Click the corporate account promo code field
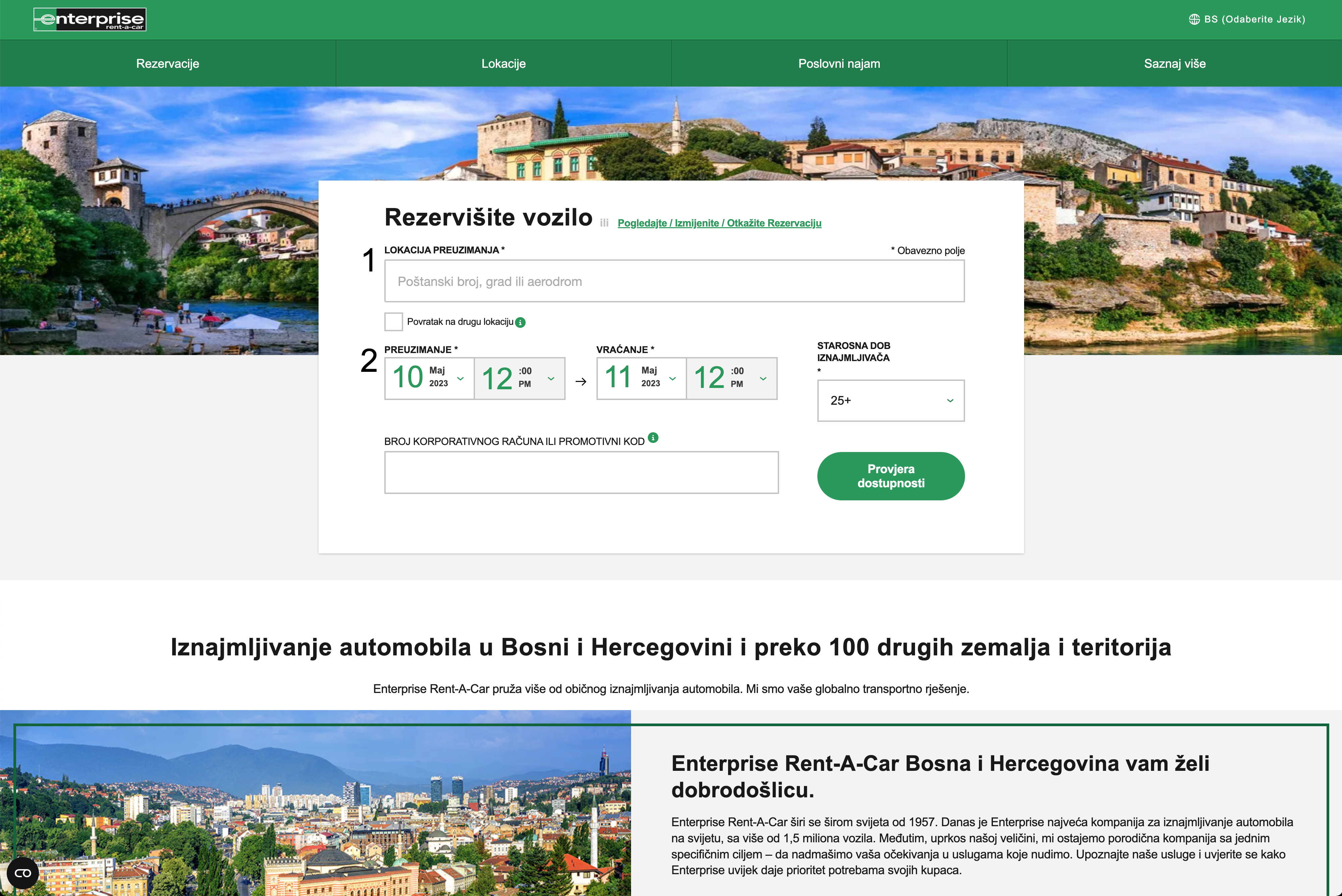1342x896 pixels. click(x=581, y=472)
